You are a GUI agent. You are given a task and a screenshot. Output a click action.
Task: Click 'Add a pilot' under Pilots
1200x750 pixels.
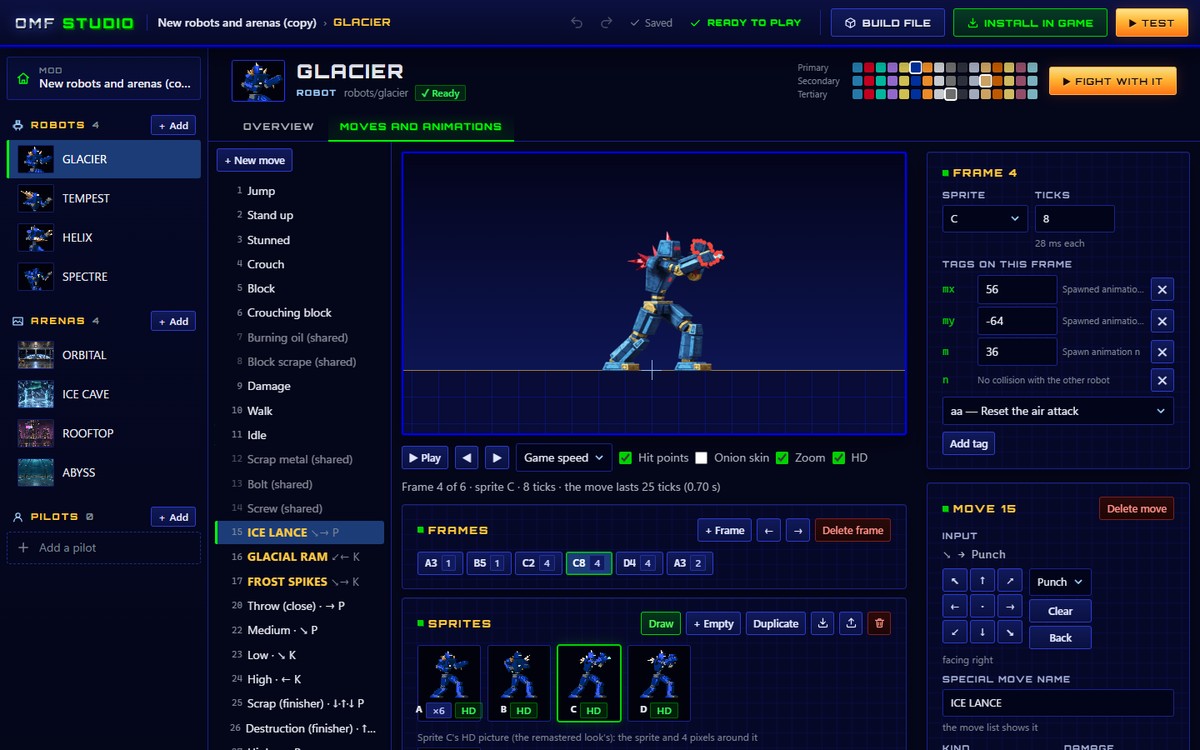[x=104, y=548]
